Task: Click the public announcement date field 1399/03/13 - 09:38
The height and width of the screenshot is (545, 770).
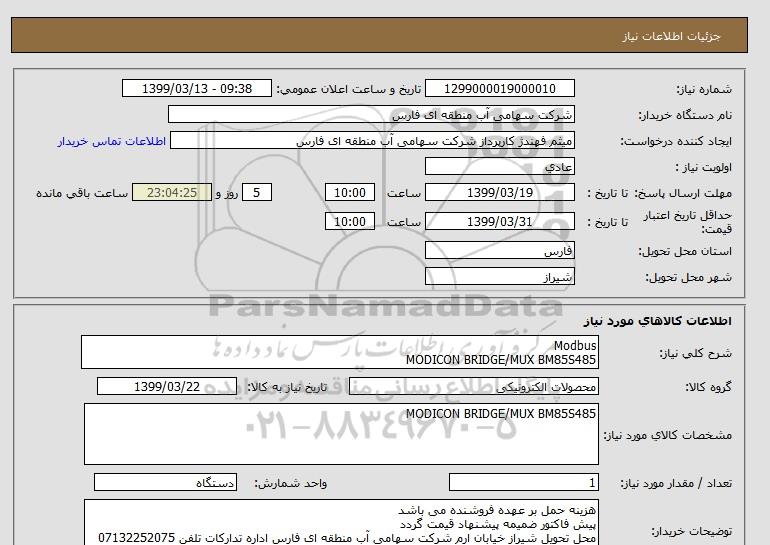Action: [196, 88]
